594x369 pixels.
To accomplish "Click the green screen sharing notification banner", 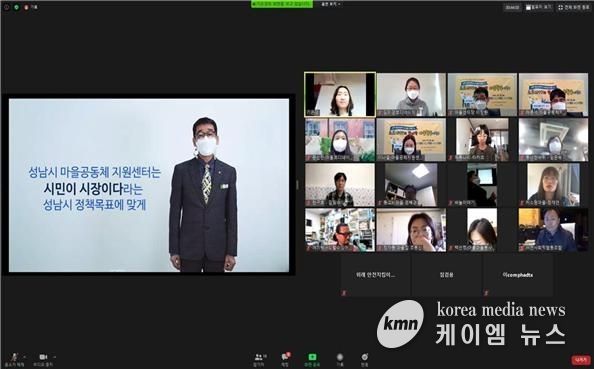I will click(282, 4).
